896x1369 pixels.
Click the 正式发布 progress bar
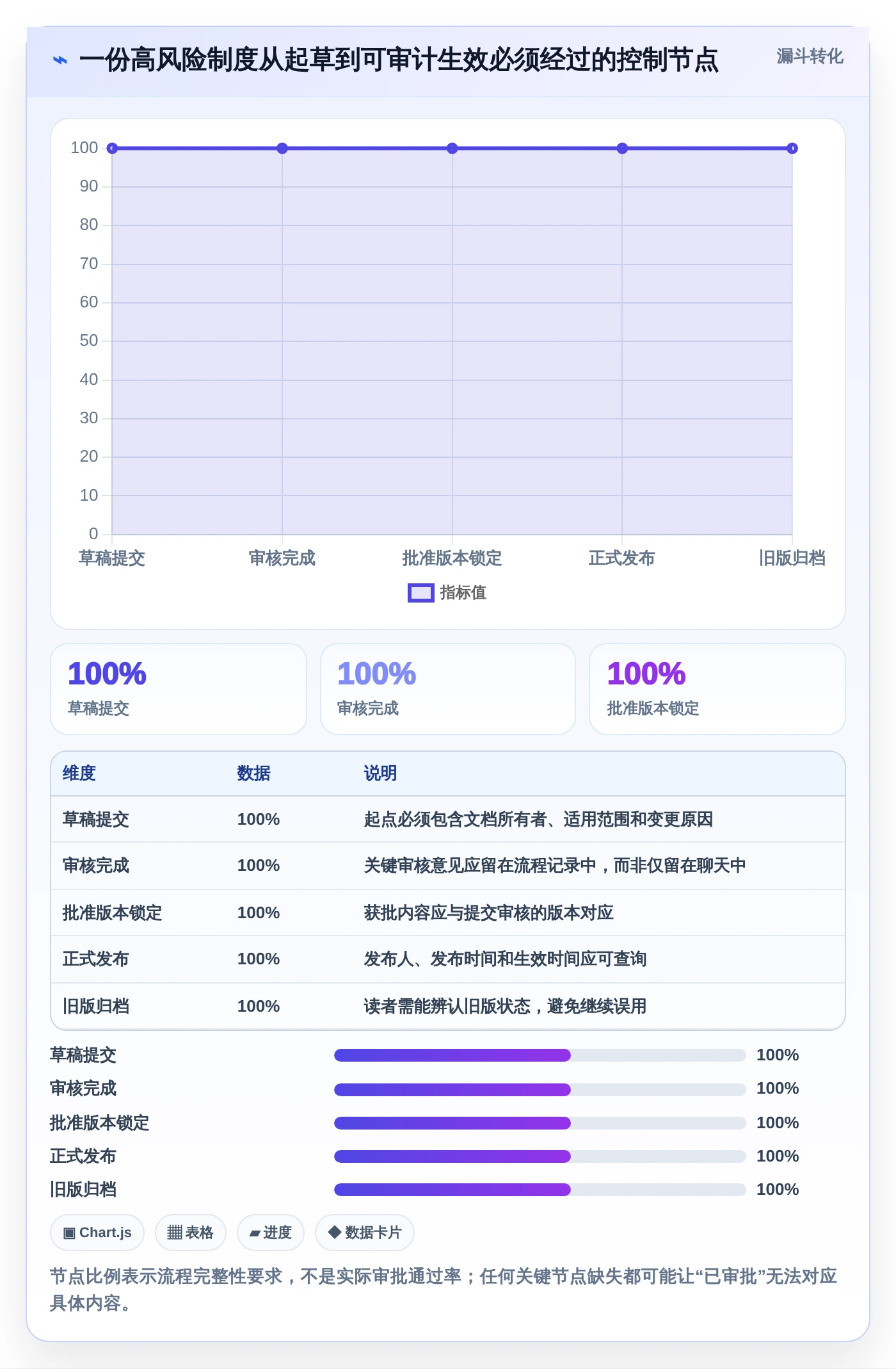click(540, 1156)
